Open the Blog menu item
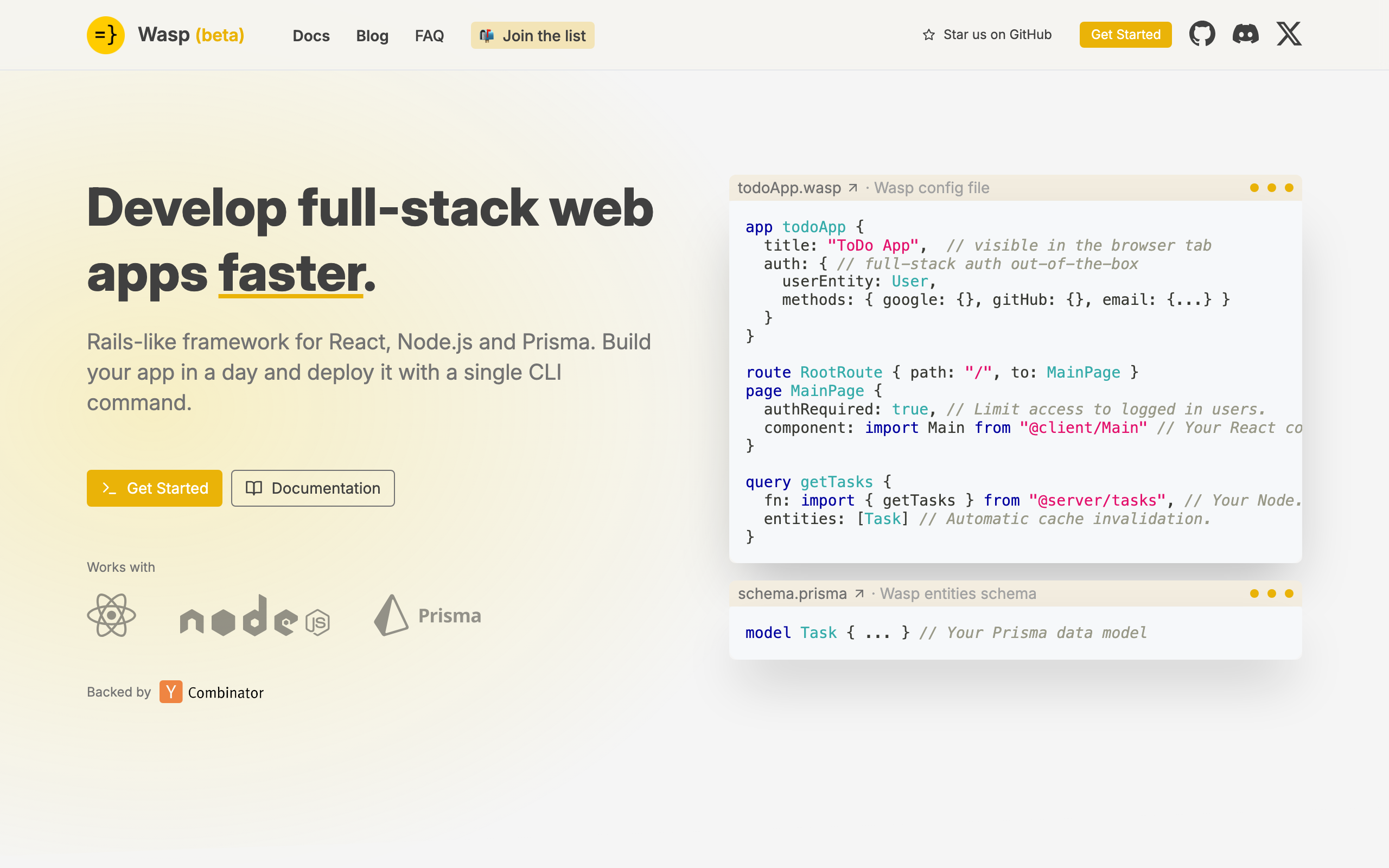 (x=372, y=36)
